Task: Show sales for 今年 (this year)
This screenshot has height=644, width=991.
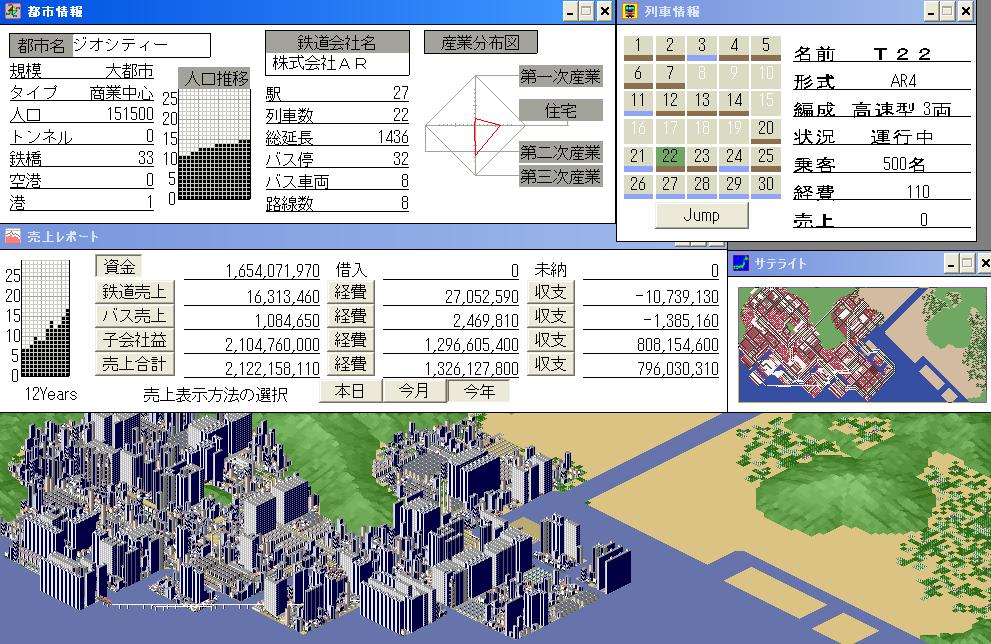Action: (478, 391)
